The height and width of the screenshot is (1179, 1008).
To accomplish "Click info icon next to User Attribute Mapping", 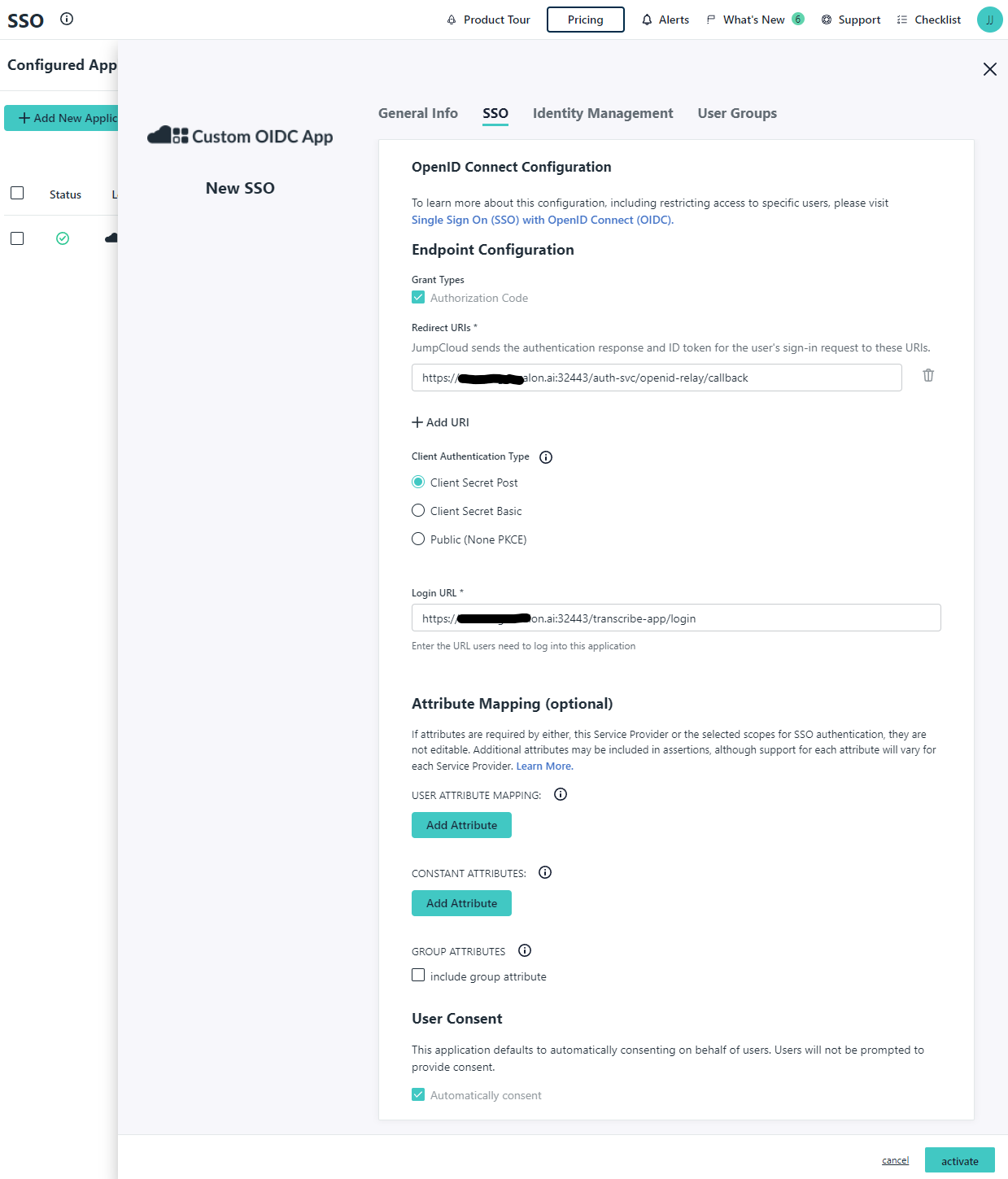I will [x=561, y=794].
